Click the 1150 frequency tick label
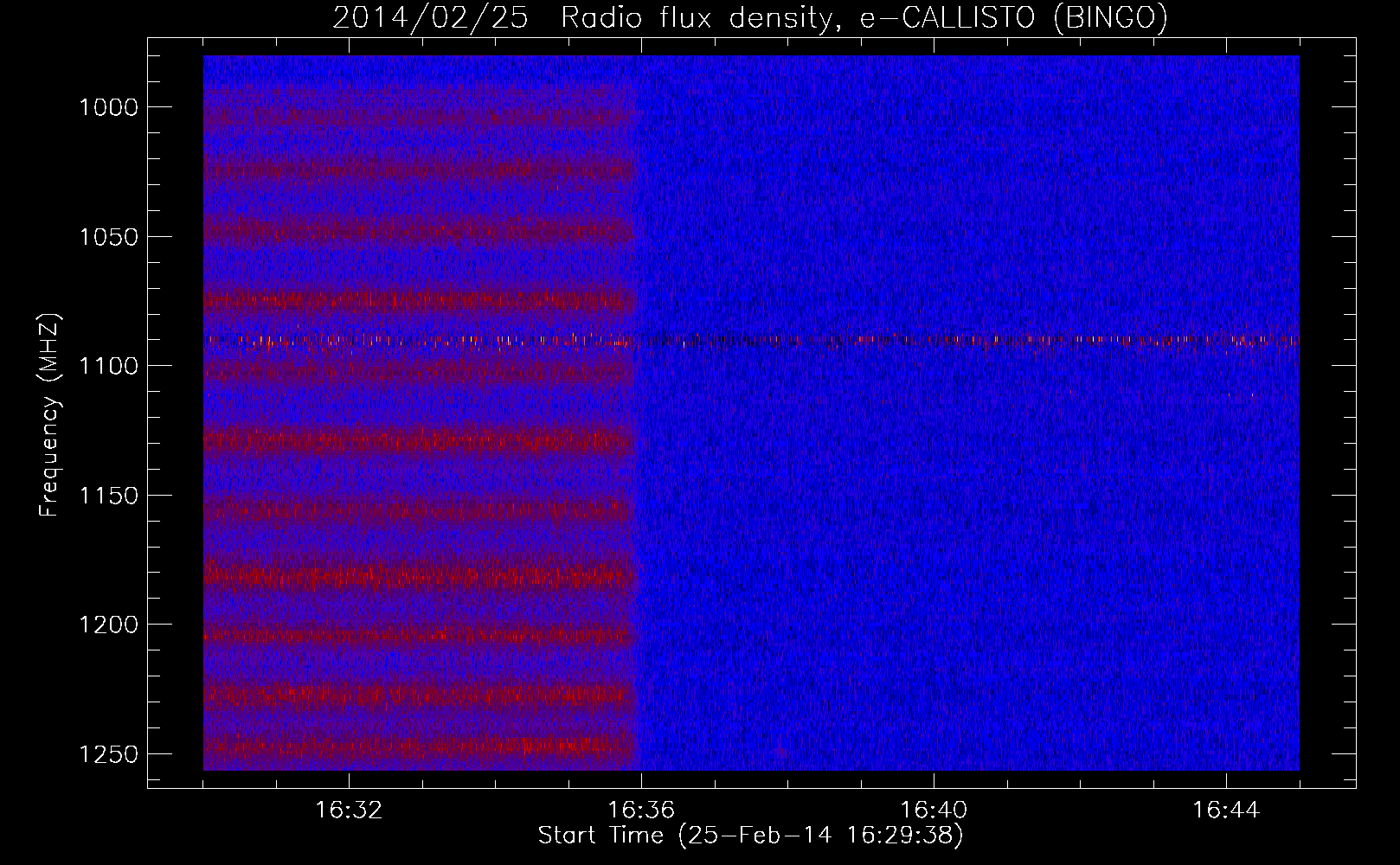Viewport: 1400px width, 865px height. point(108,496)
